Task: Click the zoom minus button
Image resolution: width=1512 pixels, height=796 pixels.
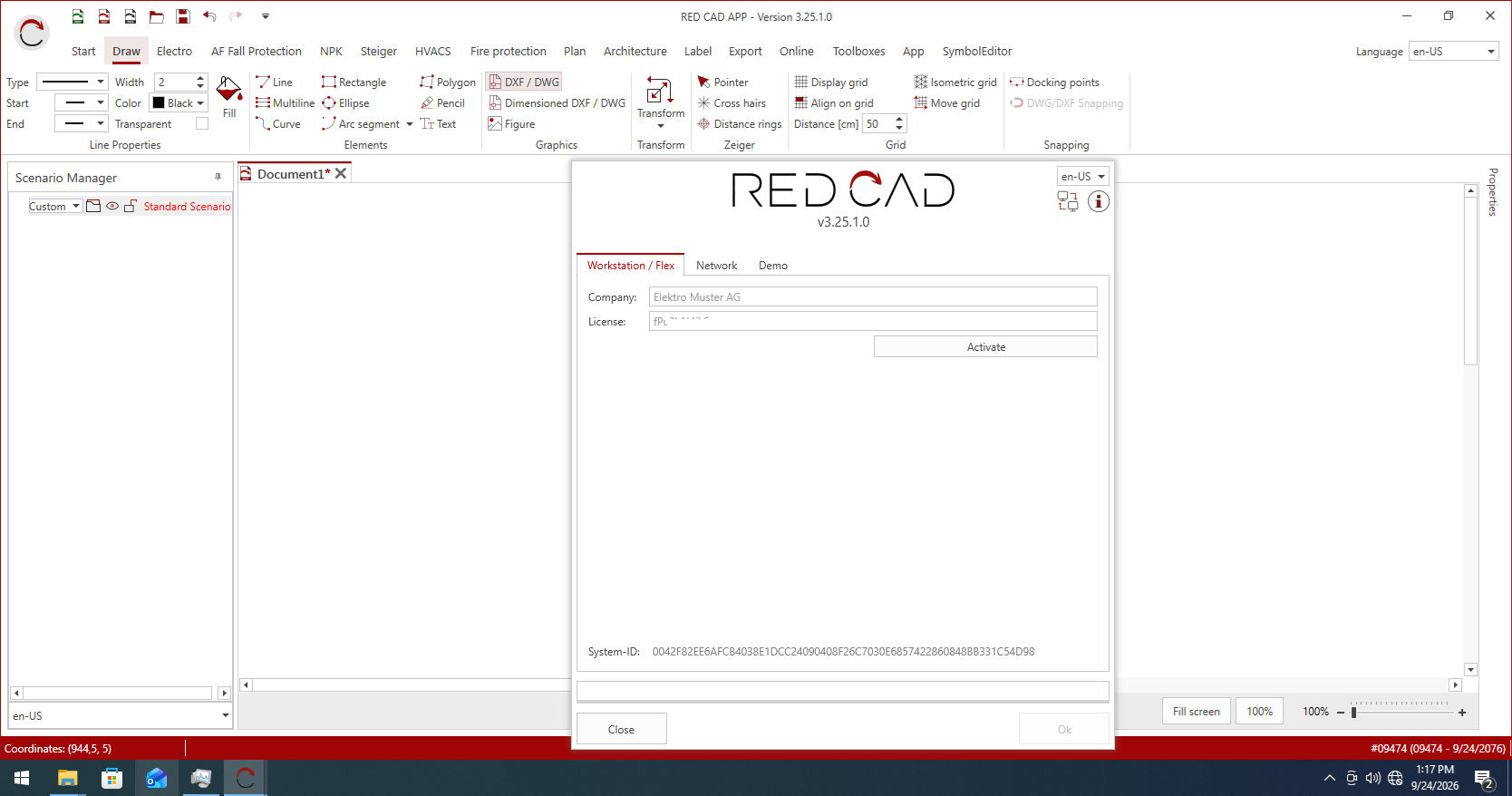Action: pyautogui.click(x=1341, y=713)
